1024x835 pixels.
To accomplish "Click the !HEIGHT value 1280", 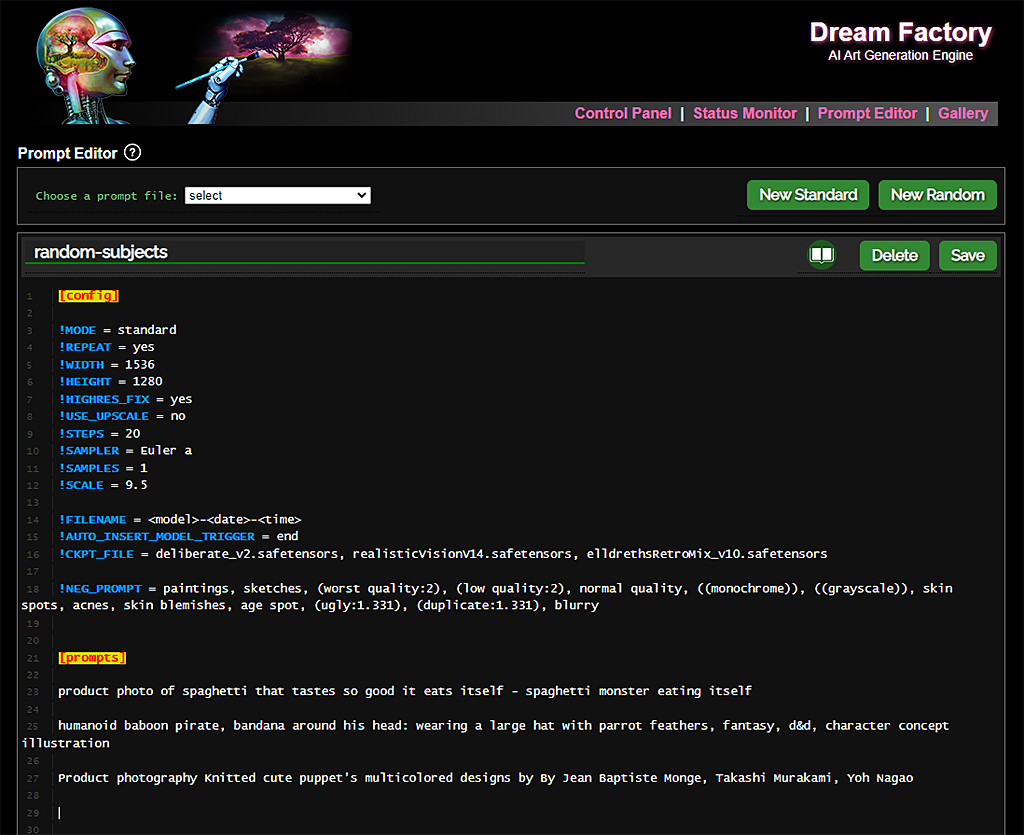I will click(148, 381).
